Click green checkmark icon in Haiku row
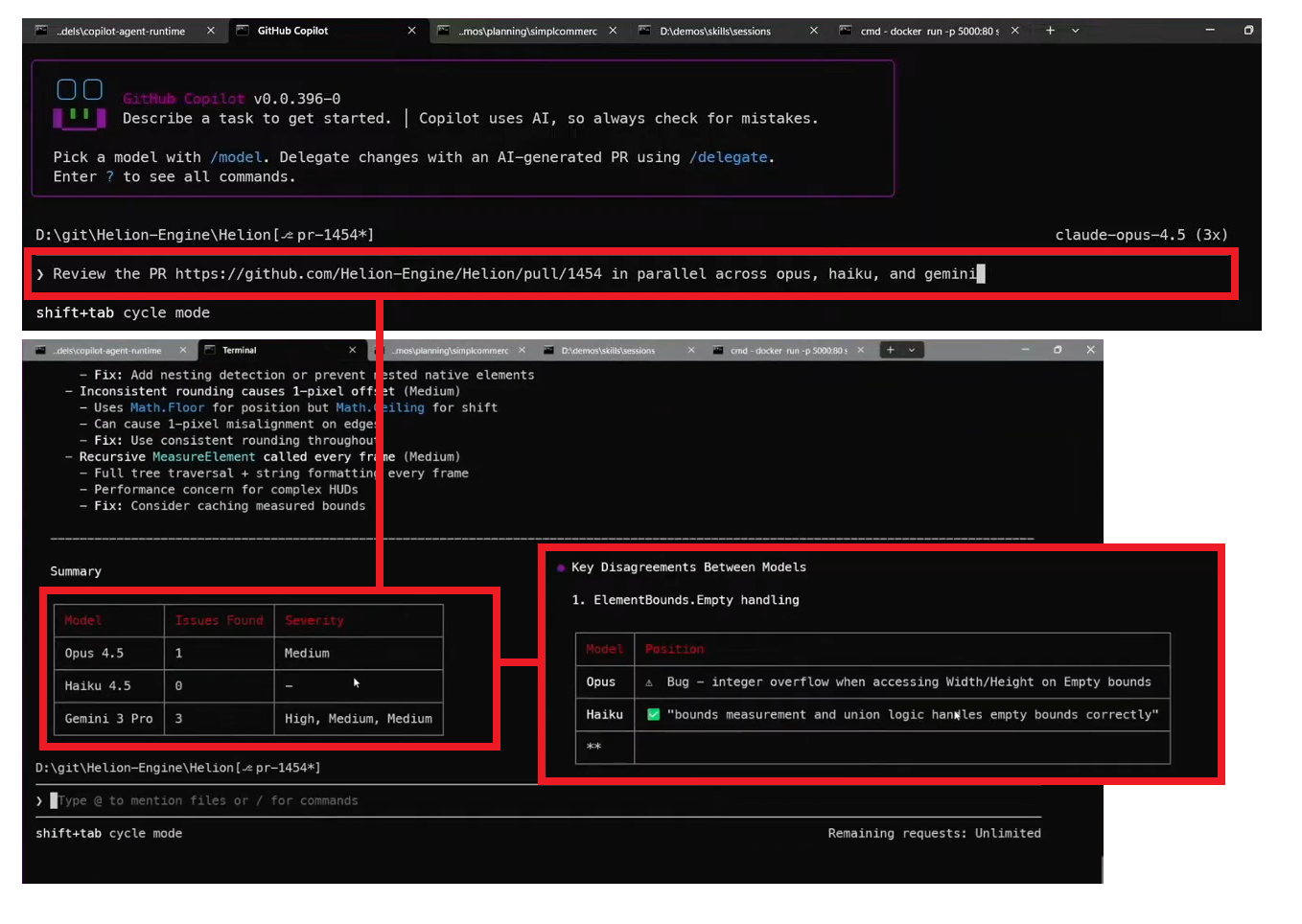Image resolution: width=1302 pixels, height=924 pixels. pyautogui.click(x=654, y=715)
